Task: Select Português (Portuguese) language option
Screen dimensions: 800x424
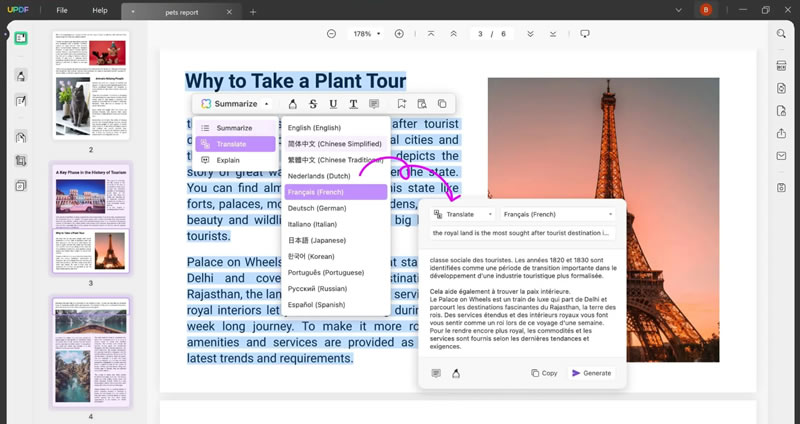Action: [x=336, y=272]
